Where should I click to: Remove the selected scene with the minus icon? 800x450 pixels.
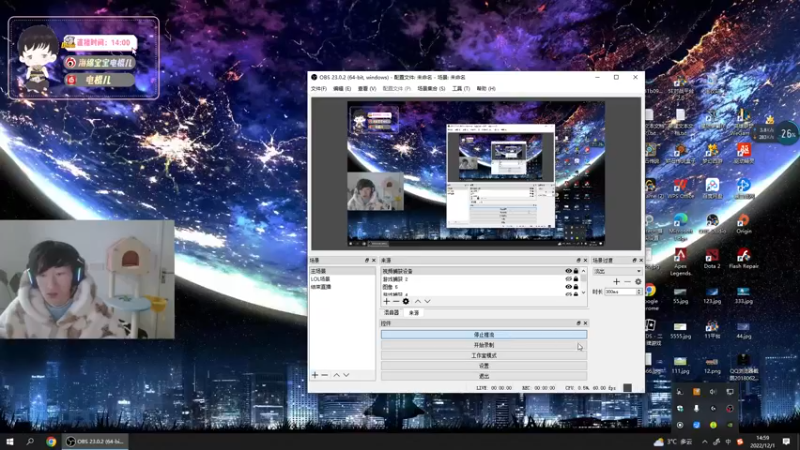coord(324,375)
